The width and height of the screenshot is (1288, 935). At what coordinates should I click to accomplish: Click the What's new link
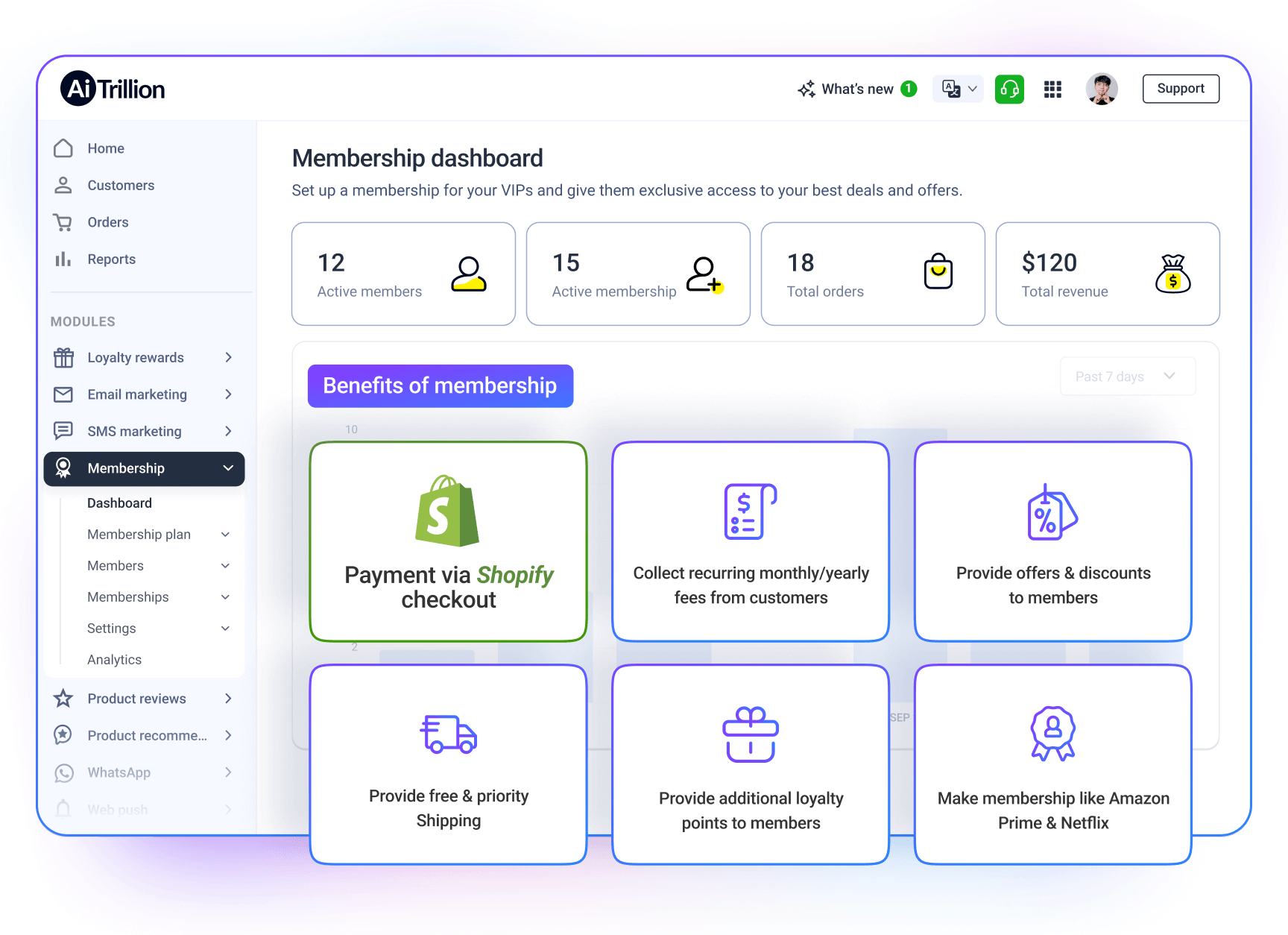(857, 89)
